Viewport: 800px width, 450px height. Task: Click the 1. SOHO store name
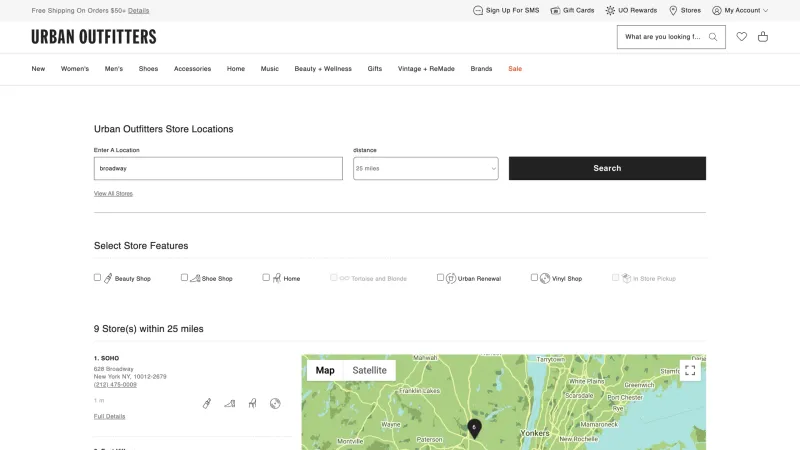106,358
